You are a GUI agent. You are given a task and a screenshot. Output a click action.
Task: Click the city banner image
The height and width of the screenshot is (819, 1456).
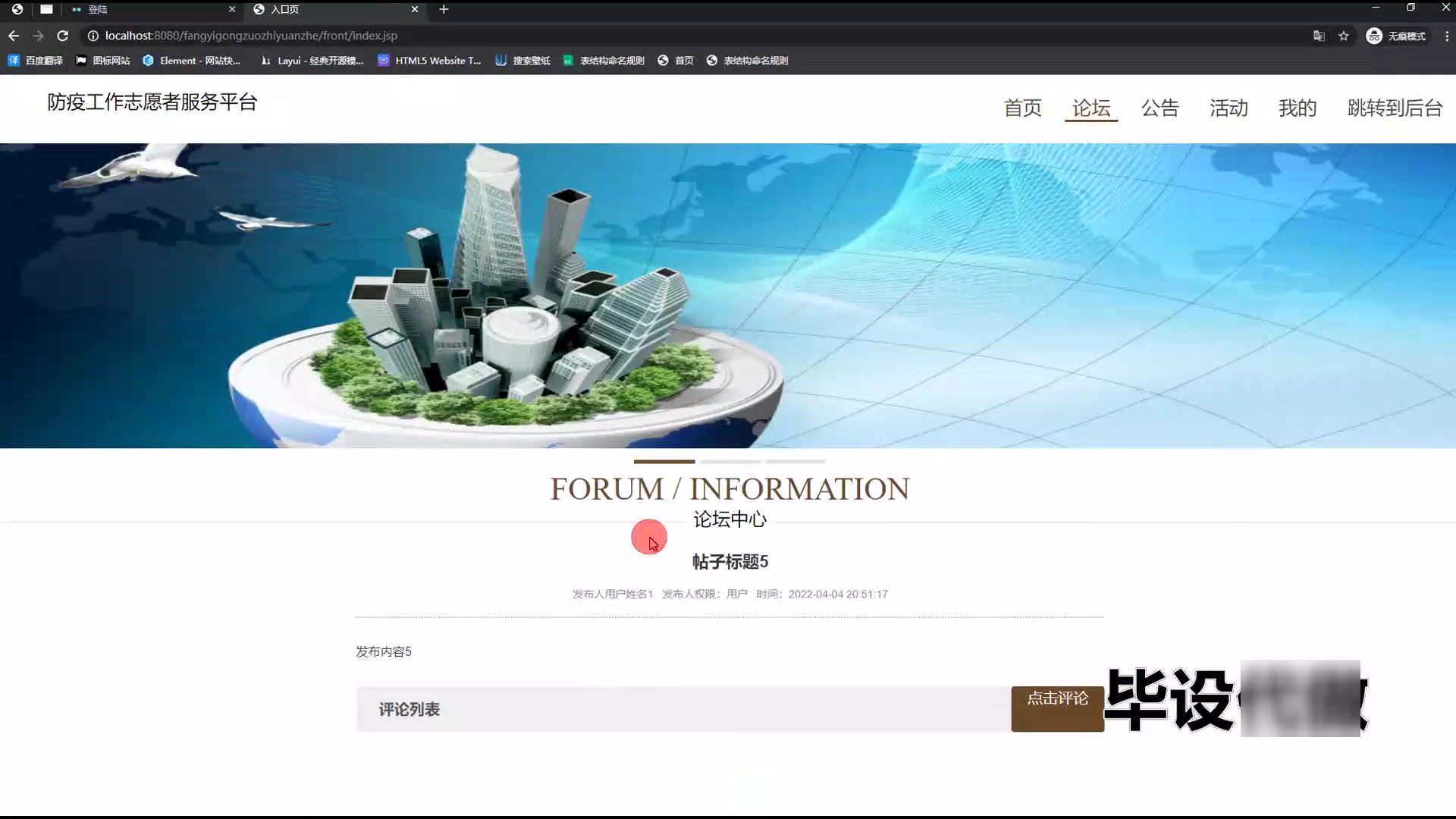(x=728, y=296)
